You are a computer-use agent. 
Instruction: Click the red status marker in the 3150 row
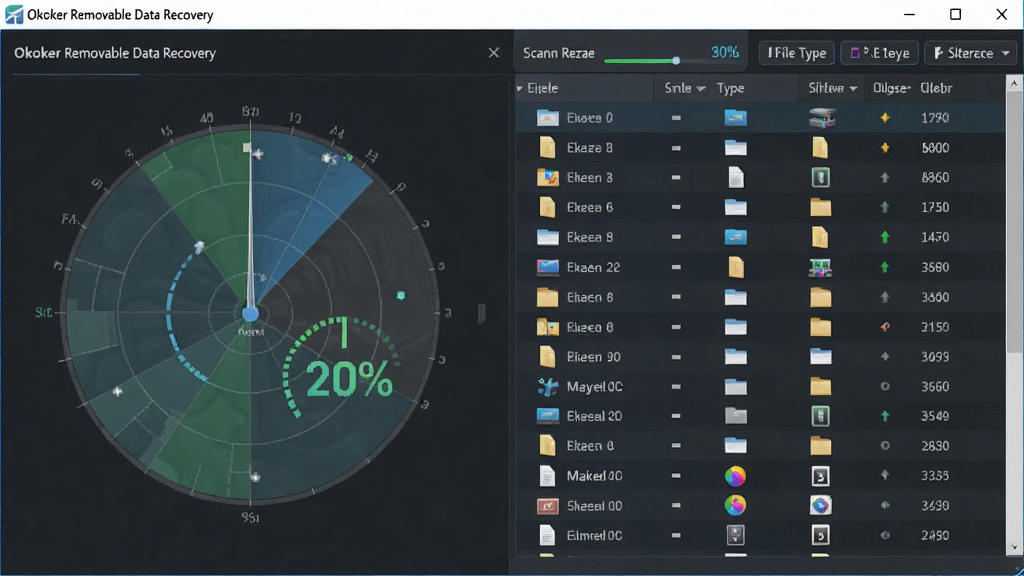click(x=885, y=327)
